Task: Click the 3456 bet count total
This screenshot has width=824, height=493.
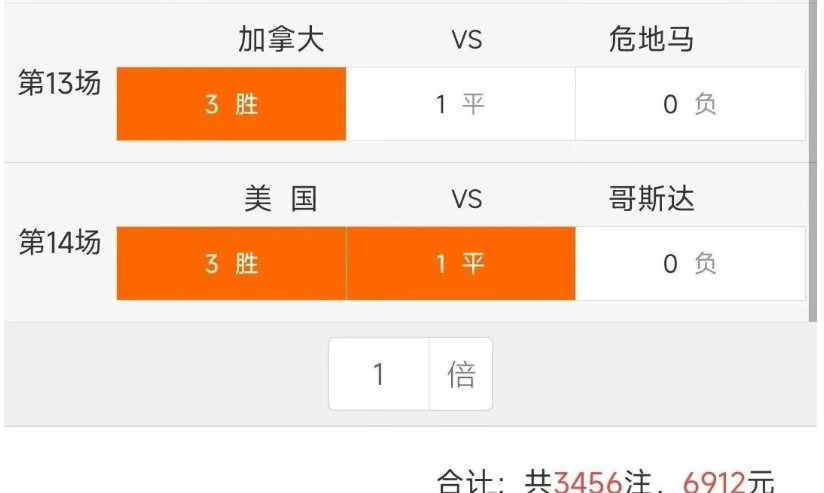Action: [x=590, y=478]
